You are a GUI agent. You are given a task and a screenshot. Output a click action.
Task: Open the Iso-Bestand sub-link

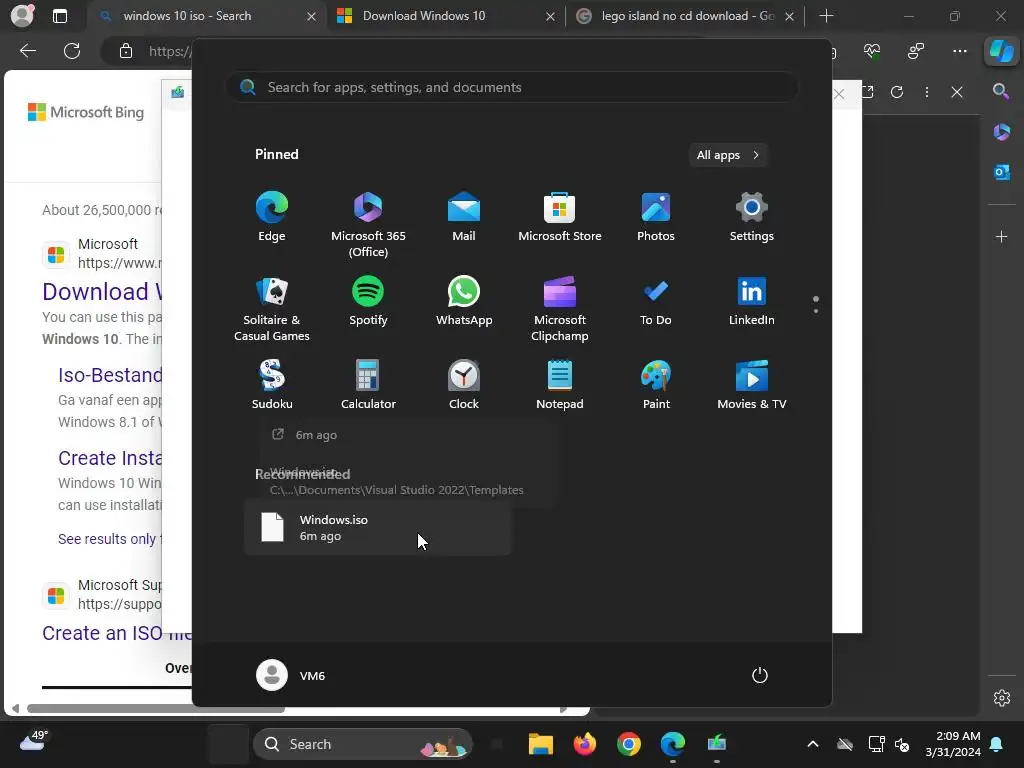[x=110, y=375]
